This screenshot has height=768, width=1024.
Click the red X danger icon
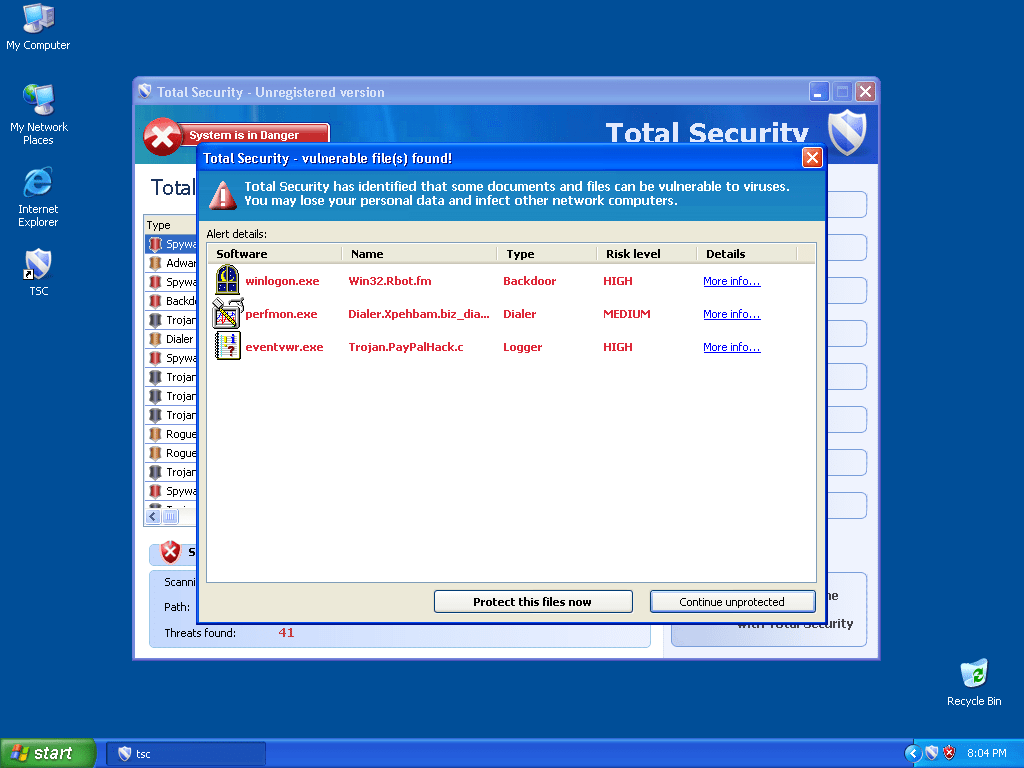click(x=161, y=136)
